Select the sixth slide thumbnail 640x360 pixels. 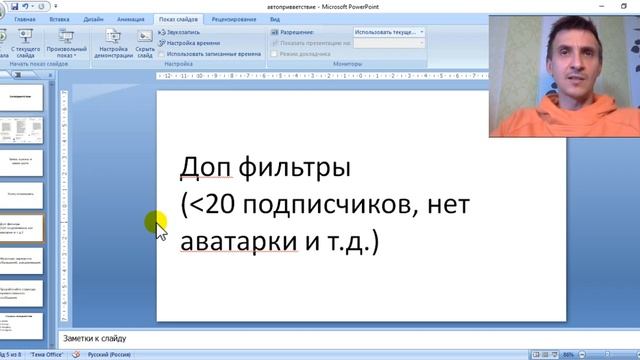[21, 261]
